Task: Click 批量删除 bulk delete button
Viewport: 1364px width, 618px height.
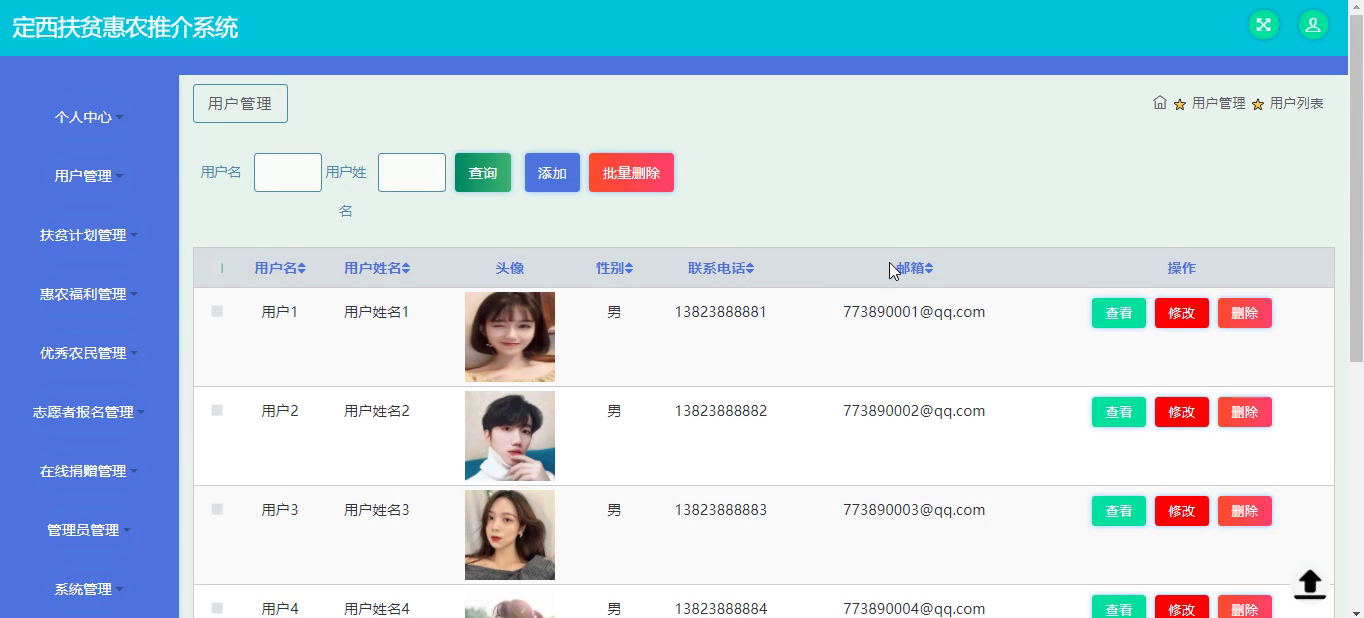Action: pos(631,173)
